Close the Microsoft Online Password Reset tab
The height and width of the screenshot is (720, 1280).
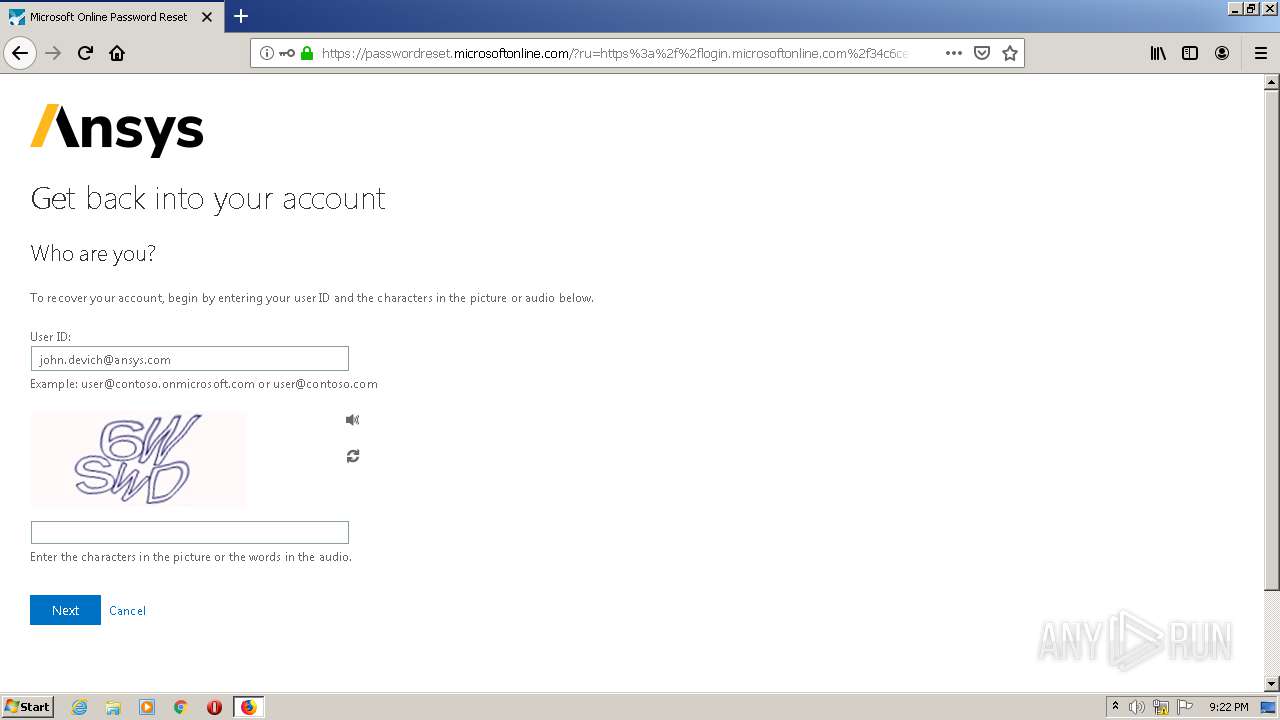(208, 17)
